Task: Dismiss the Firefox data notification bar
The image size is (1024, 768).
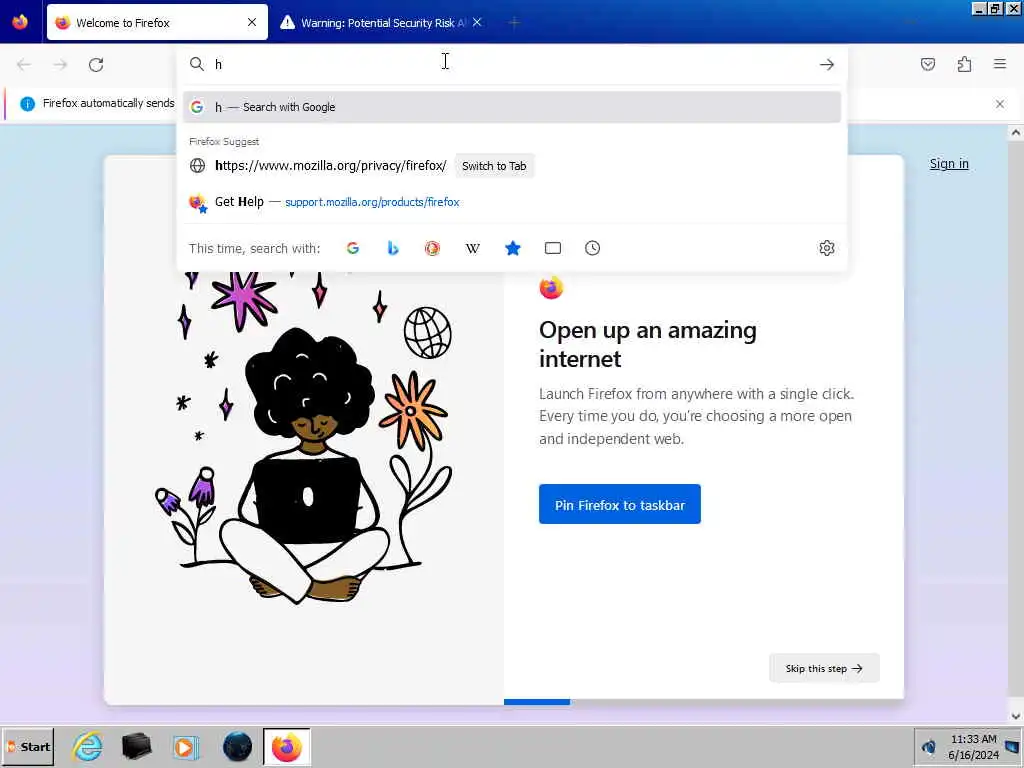Action: 1000,104
